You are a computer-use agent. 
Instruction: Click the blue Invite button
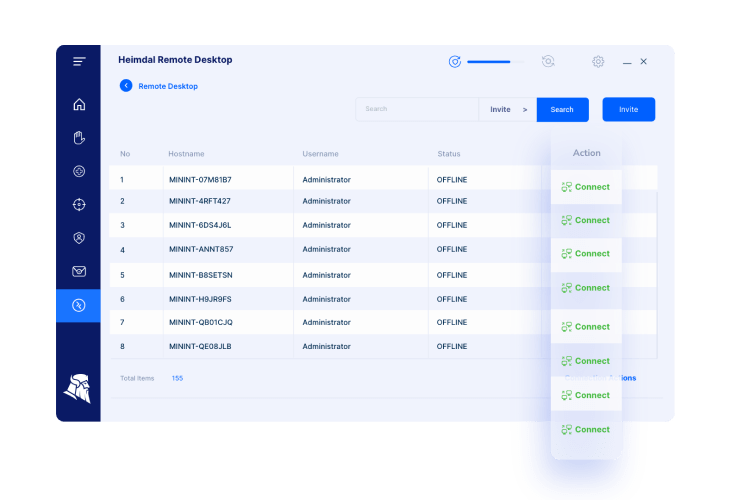click(x=629, y=109)
